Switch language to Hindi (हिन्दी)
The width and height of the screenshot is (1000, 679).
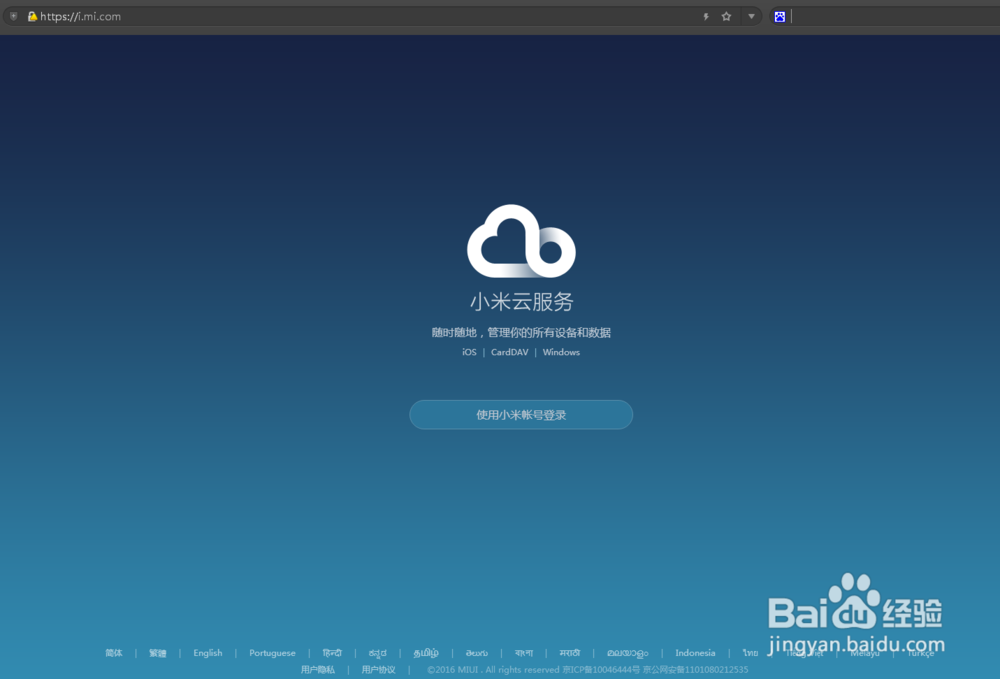click(332, 653)
